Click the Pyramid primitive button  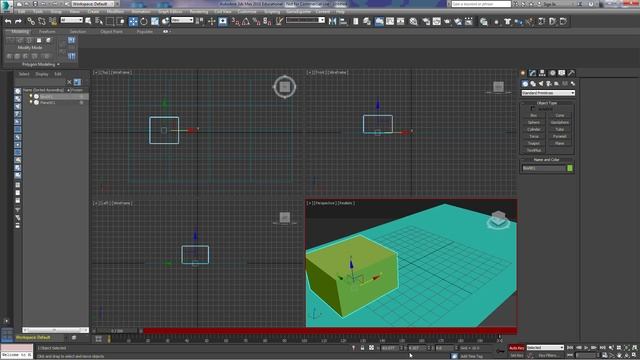pyautogui.click(x=560, y=136)
